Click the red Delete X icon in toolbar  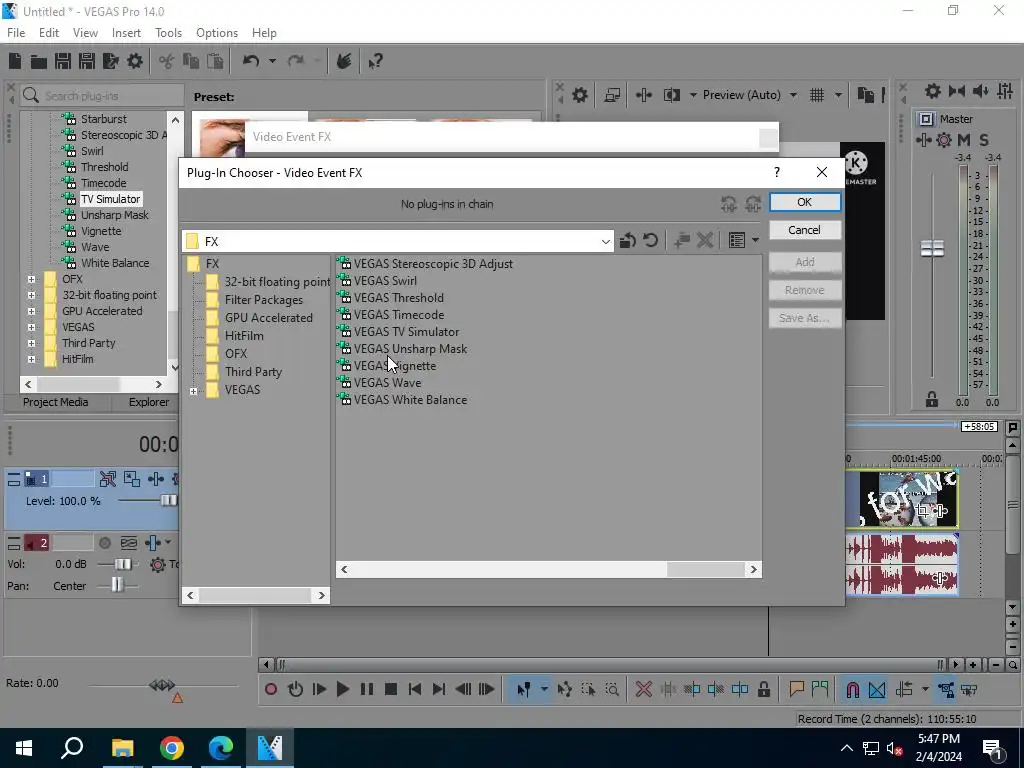pyautogui.click(x=643, y=689)
